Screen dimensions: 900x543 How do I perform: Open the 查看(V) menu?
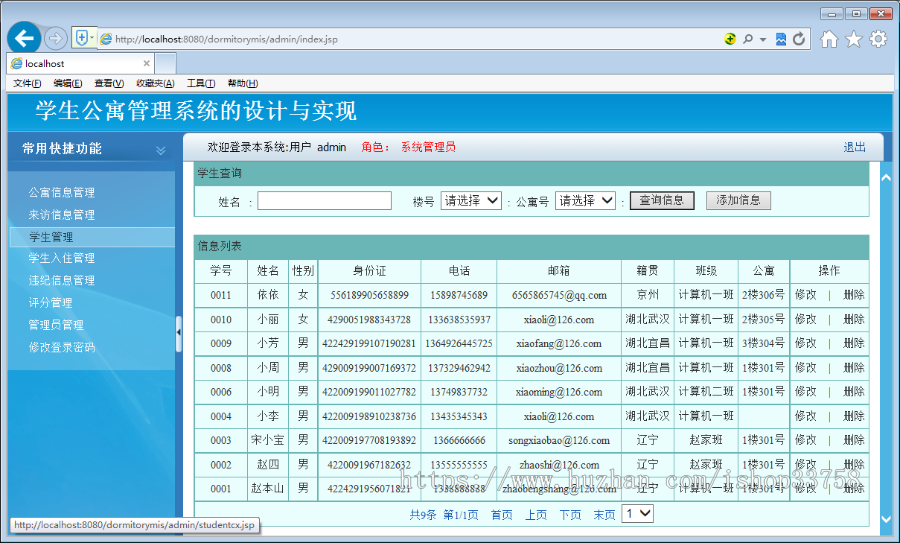(109, 83)
